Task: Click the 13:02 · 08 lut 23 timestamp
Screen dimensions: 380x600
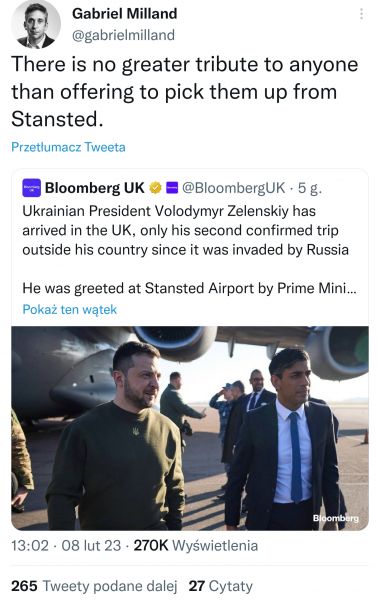Action: pos(66,545)
